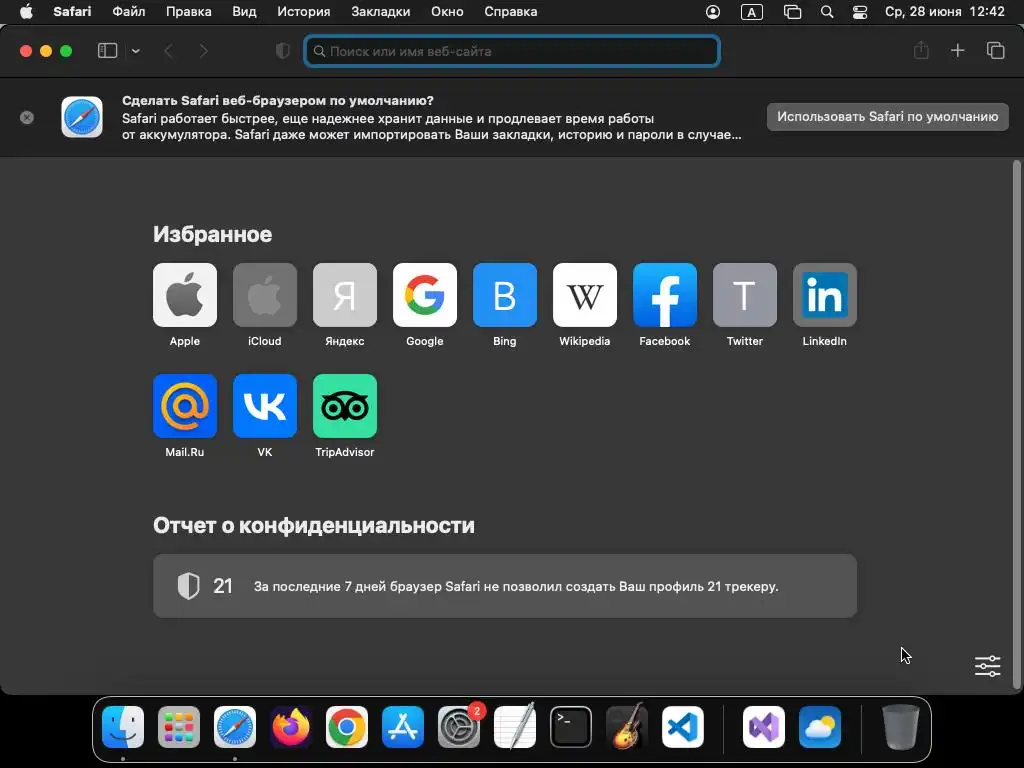Open the Wikipedia favorite tile
This screenshot has width=1024, height=768.
click(x=584, y=295)
